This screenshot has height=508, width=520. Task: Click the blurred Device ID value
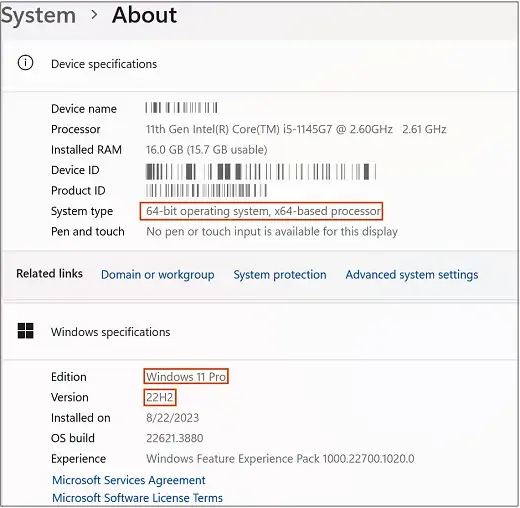[x=261, y=171]
